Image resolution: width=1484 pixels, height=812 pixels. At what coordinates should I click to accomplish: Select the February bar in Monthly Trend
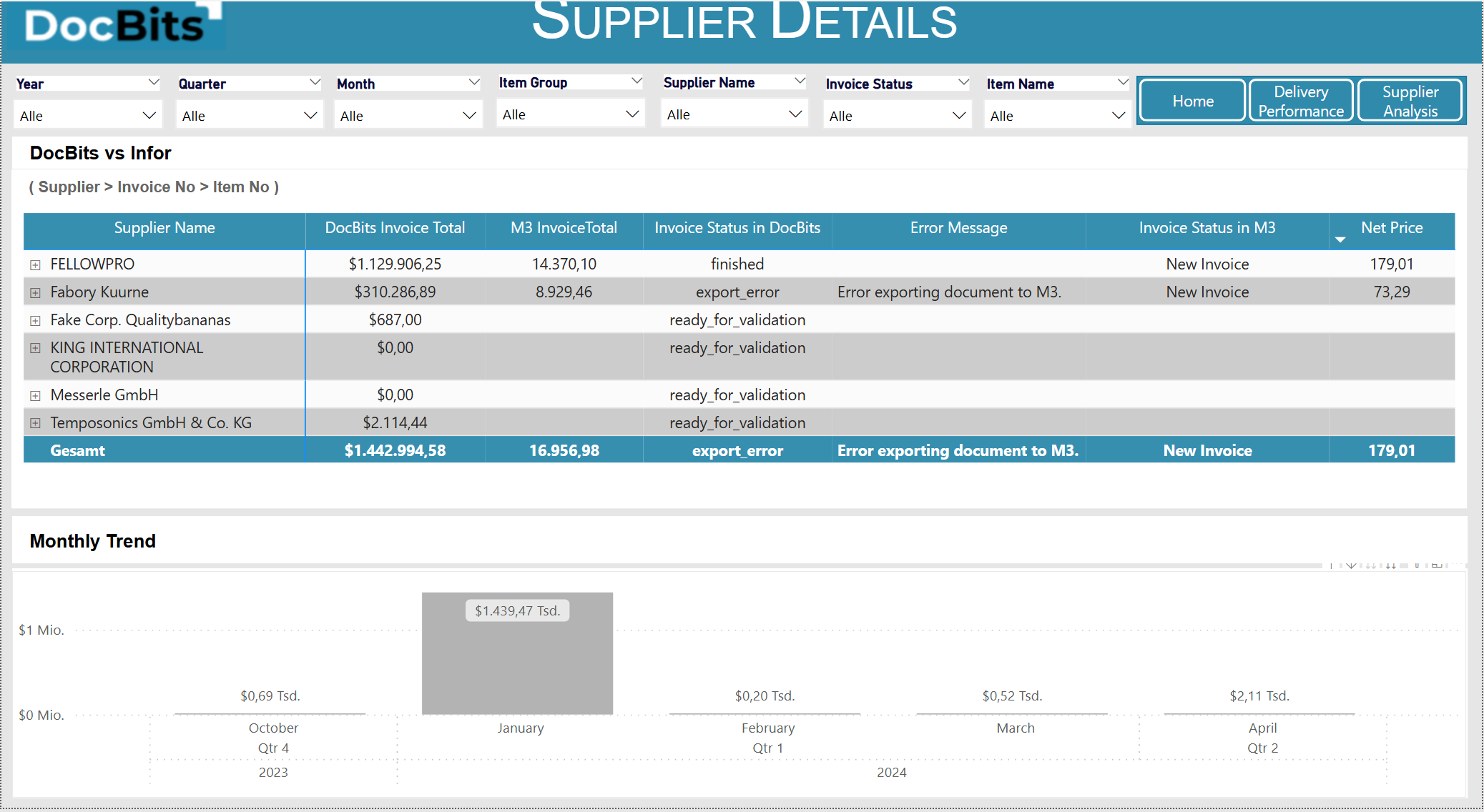[765, 713]
